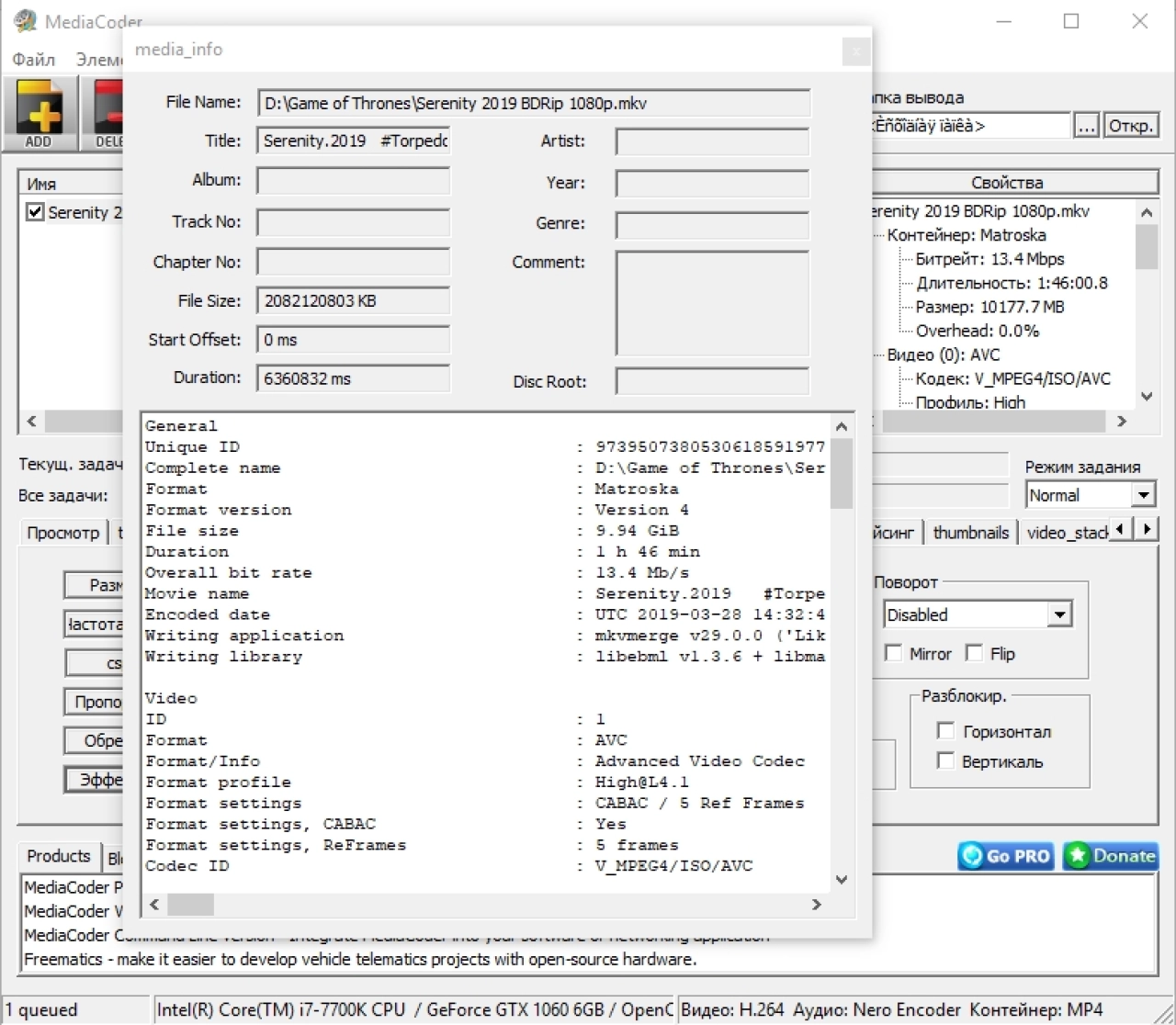
Task: Open the Режим задания Normal dropdown
Action: (1142, 495)
